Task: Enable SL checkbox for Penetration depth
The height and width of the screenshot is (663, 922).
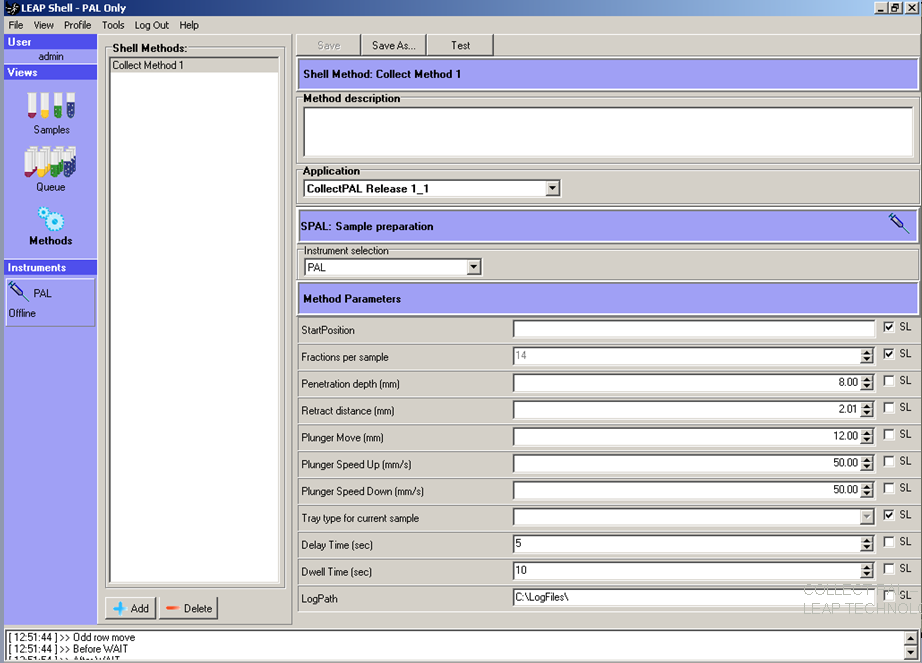Action: click(889, 381)
